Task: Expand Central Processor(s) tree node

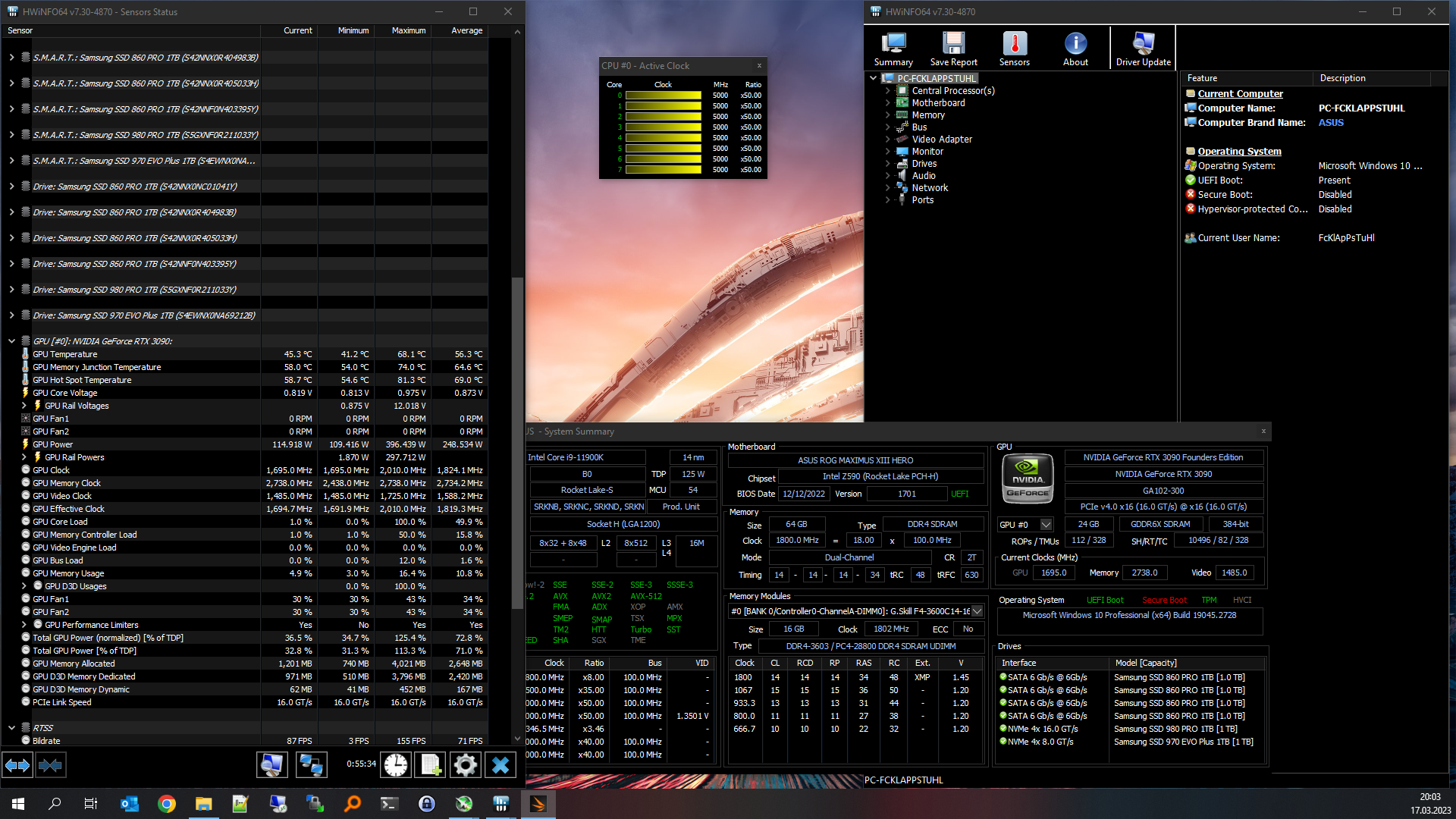Action: click(x=887, y=91)
